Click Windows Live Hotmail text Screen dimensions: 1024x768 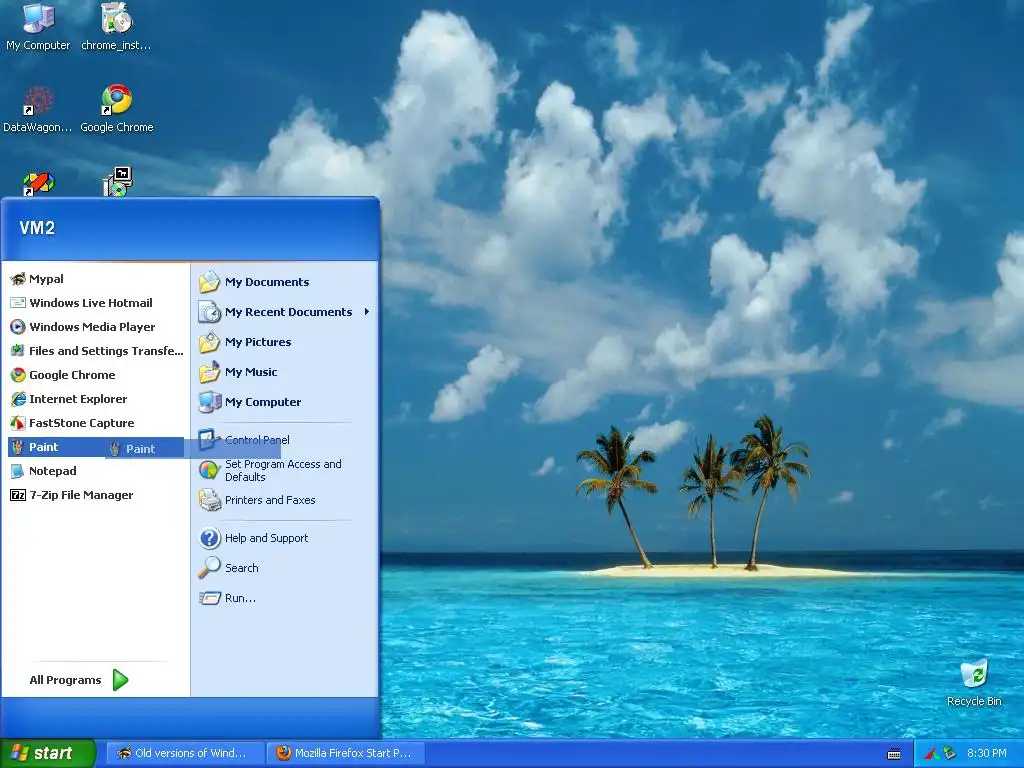91,303
